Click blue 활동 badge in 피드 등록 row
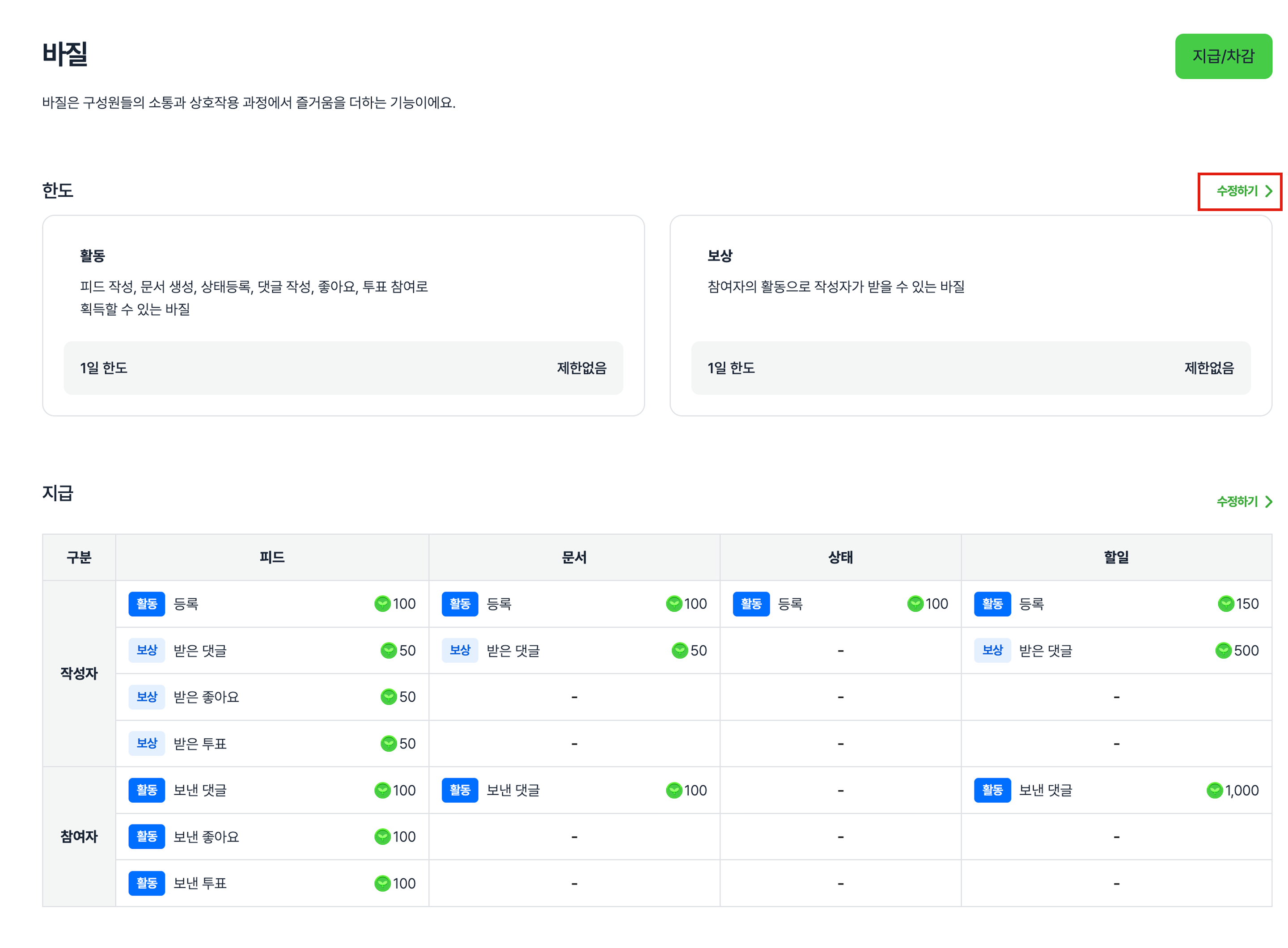The width and height of the screenshot is (1288, 948). 146,604
